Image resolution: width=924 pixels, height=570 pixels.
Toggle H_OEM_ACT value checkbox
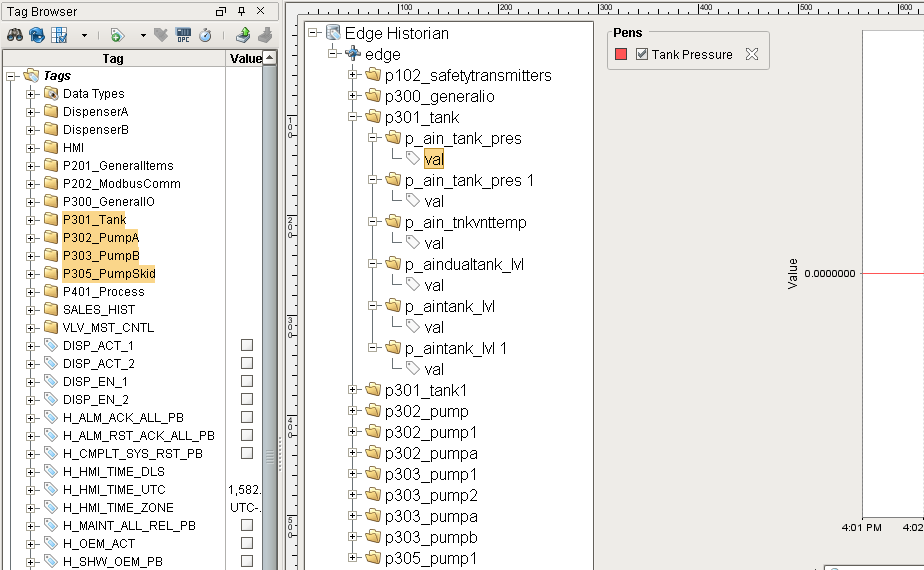tap(247, 543)
